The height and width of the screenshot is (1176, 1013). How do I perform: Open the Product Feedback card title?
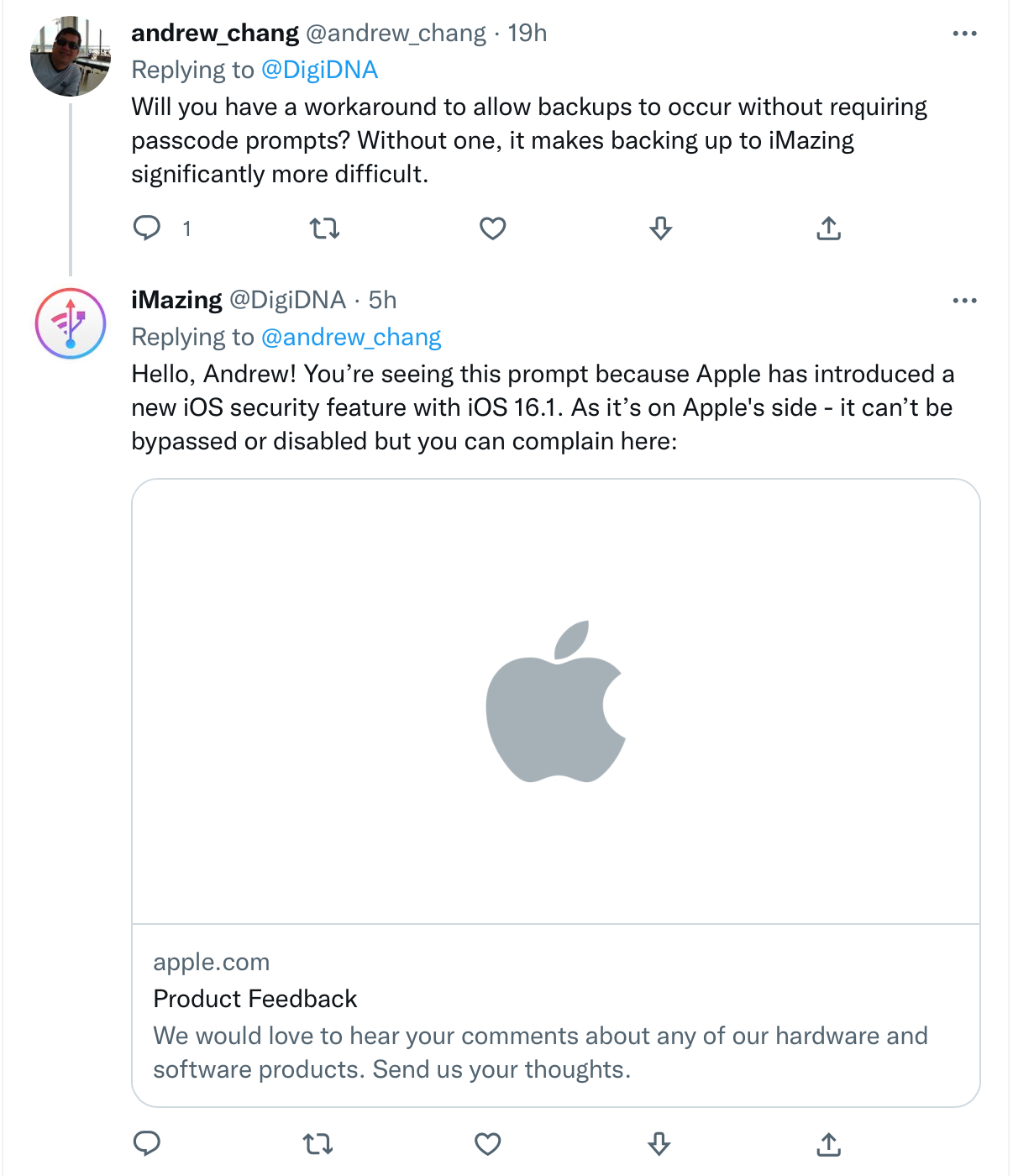pyautogui.click(x=255, y=999)
